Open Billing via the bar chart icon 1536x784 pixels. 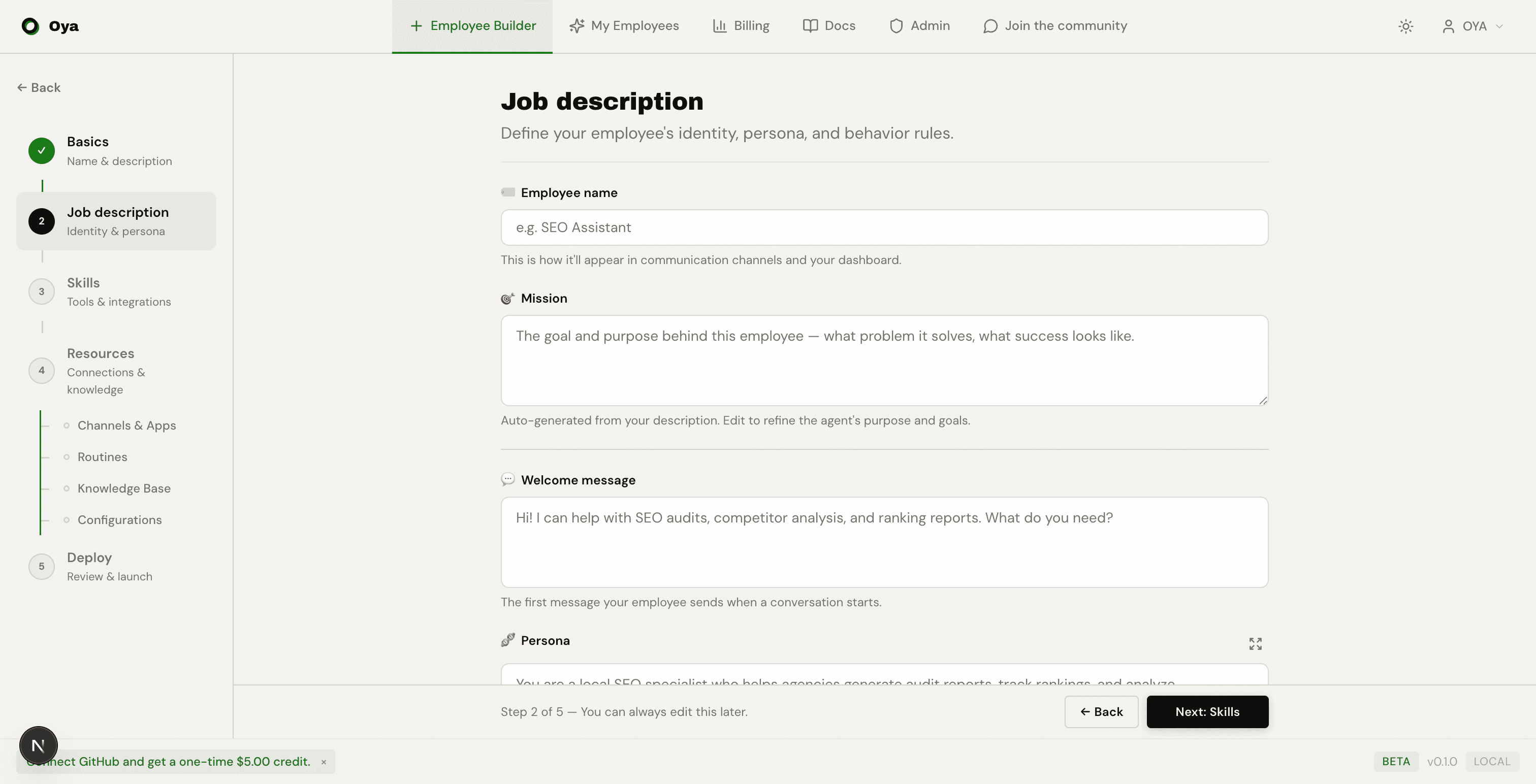click(x=720, y=25)
